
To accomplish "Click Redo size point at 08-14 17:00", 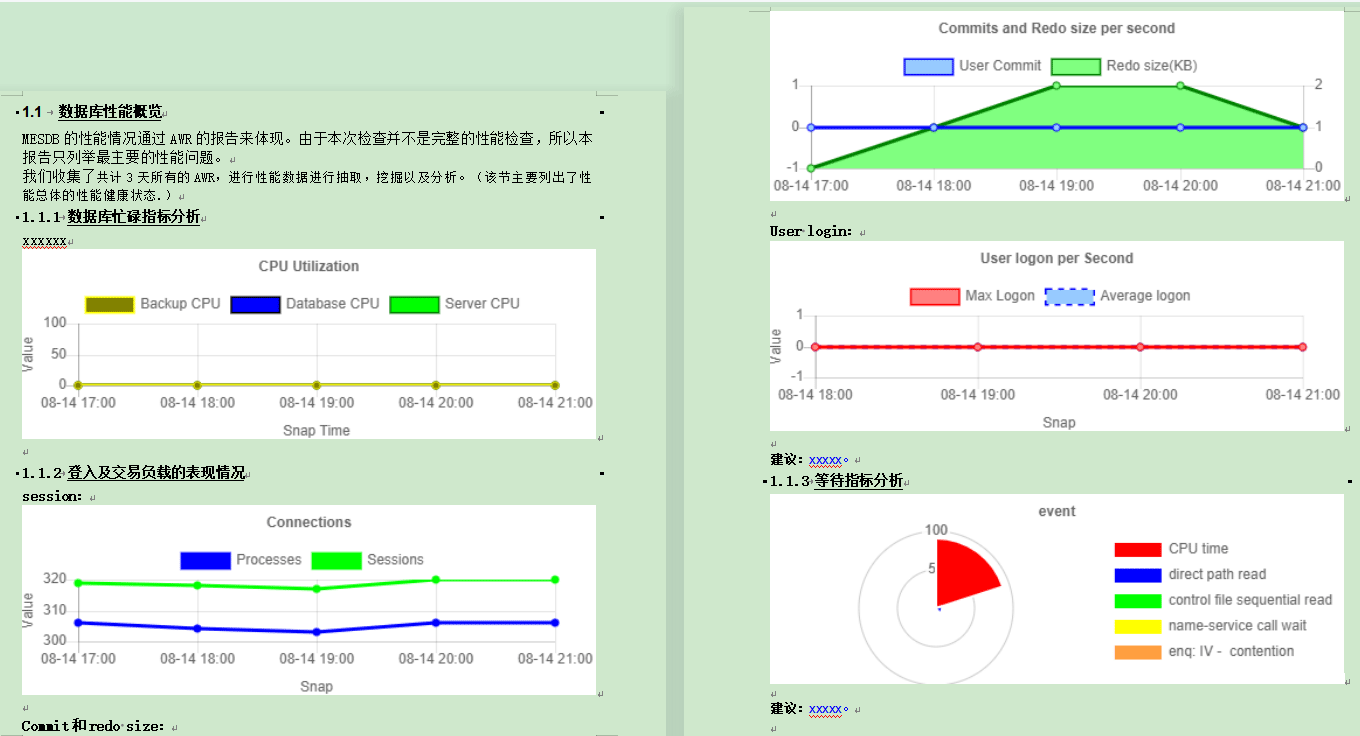I will pos(811,168).
